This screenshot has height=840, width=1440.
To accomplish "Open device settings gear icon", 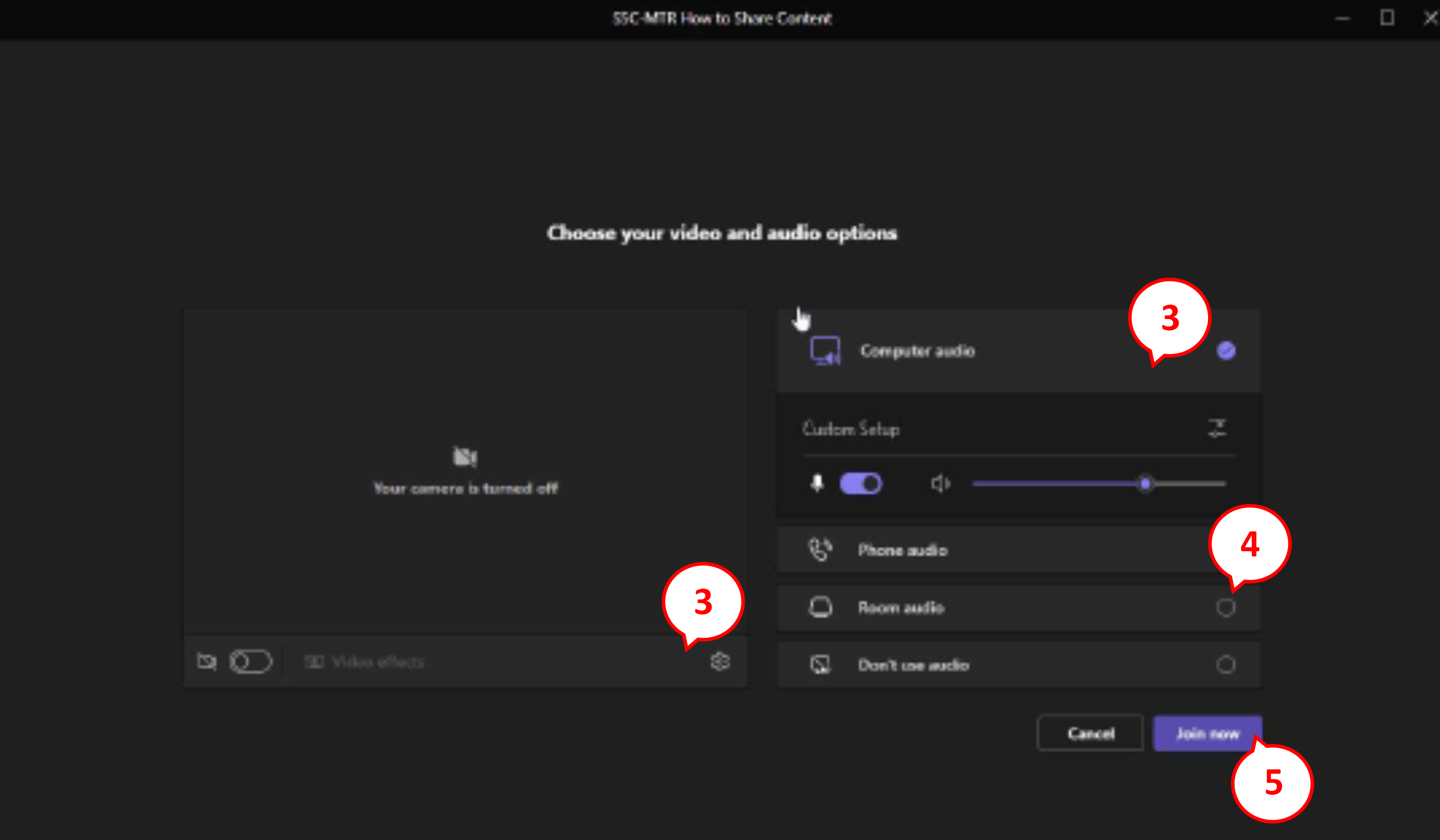I will (720, 662).
